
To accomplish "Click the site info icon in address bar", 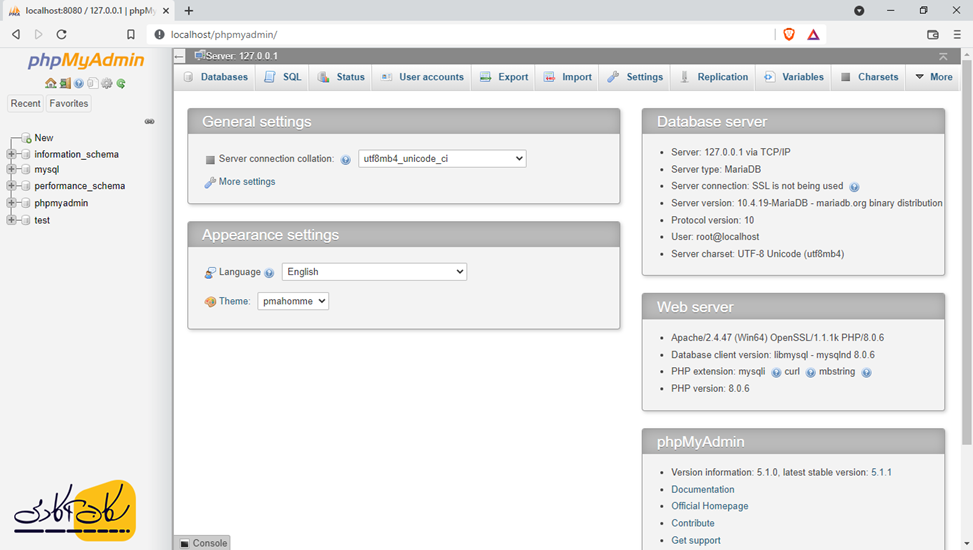I will point(159,35).
